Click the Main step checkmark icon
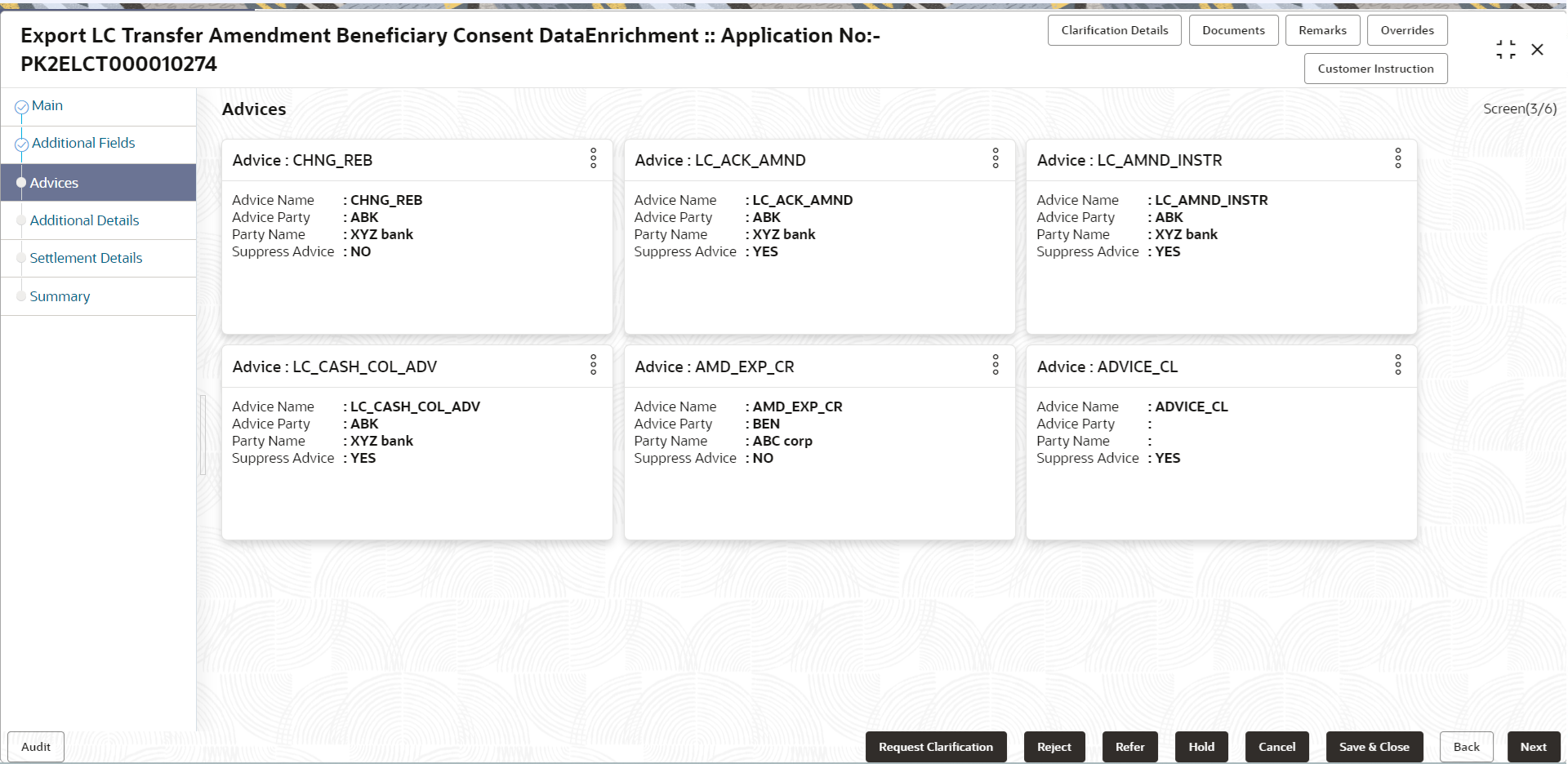 pos(22,107)
